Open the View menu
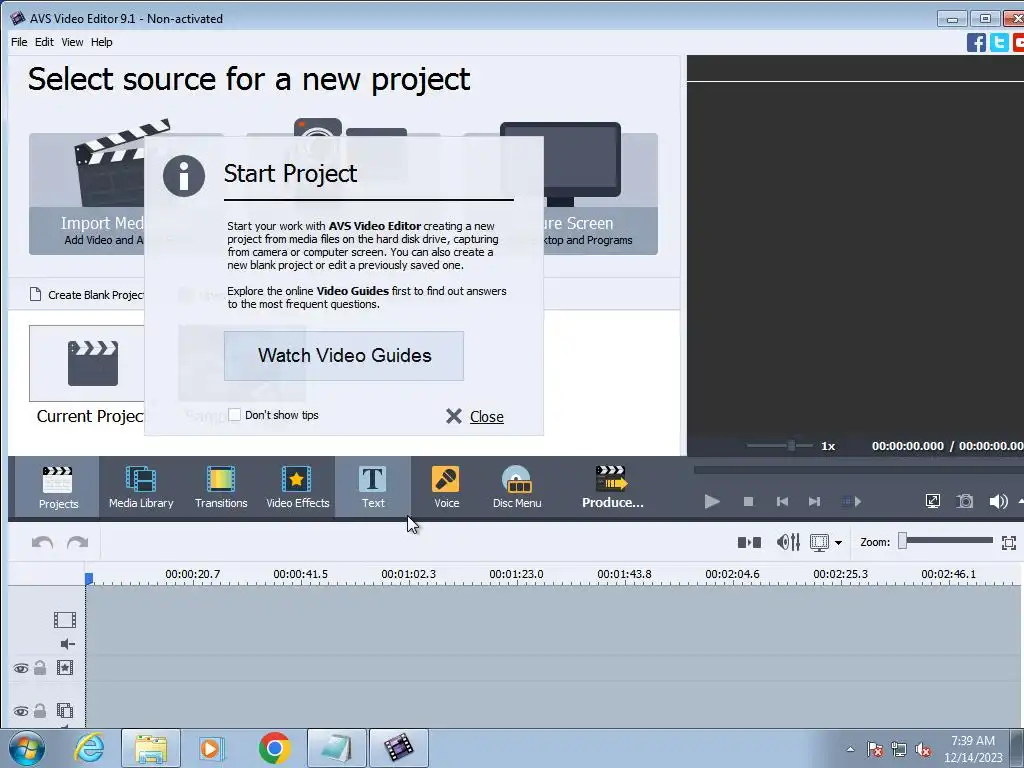 click(72, 42)
